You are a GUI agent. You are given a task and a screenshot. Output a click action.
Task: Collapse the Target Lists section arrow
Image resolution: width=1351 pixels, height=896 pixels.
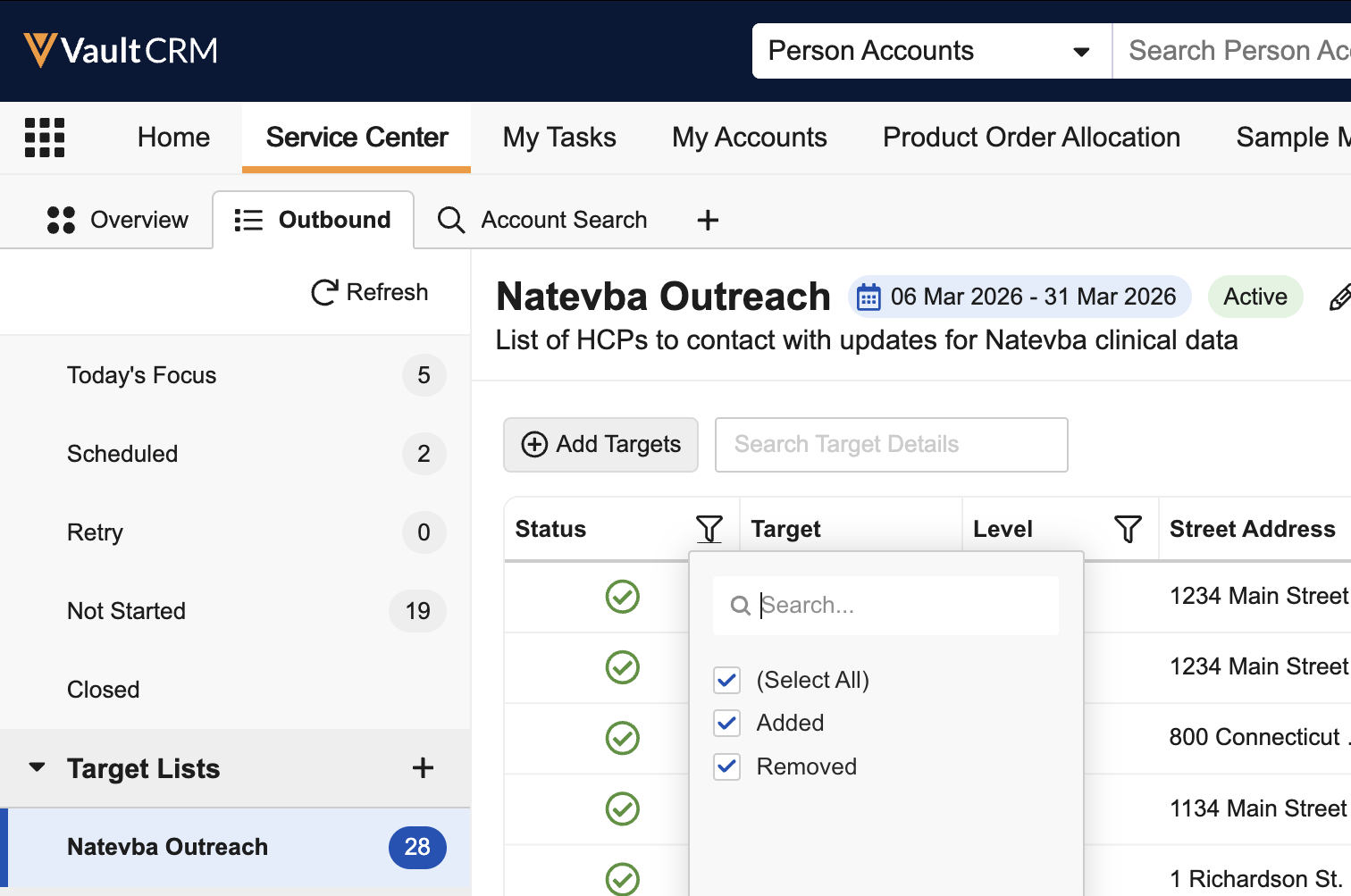tap(37, 767)
